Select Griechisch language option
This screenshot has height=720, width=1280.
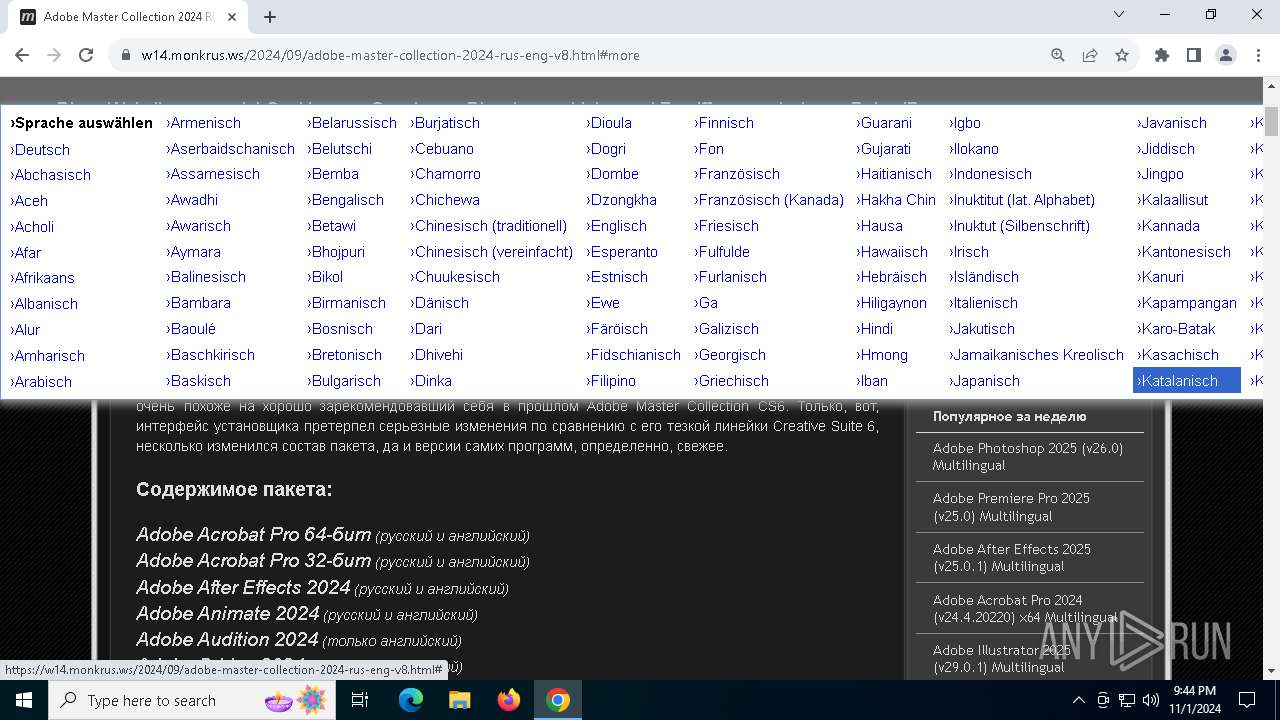click(731, 381)
